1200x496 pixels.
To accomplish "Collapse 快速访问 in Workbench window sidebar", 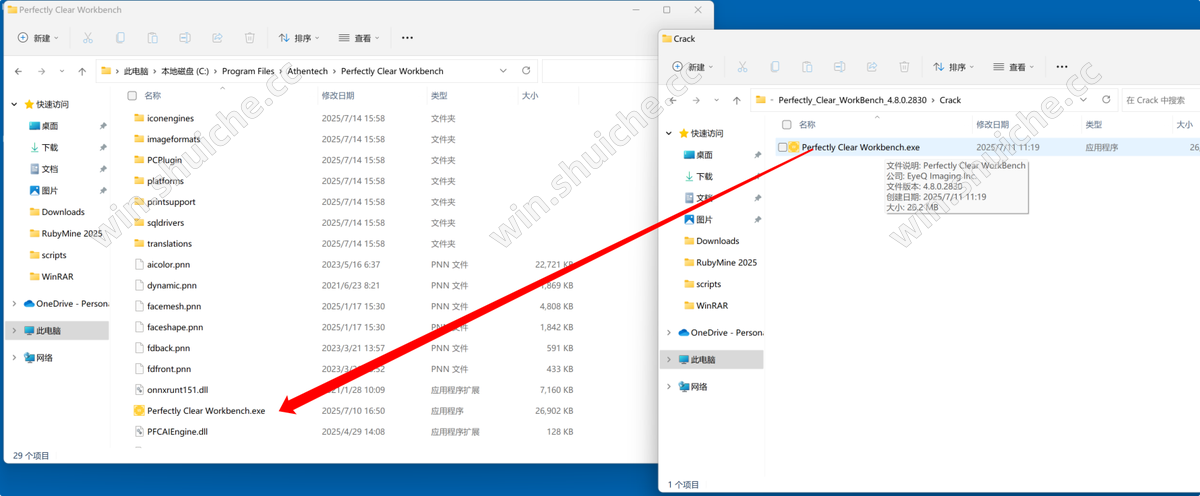I will coord(14,104).
